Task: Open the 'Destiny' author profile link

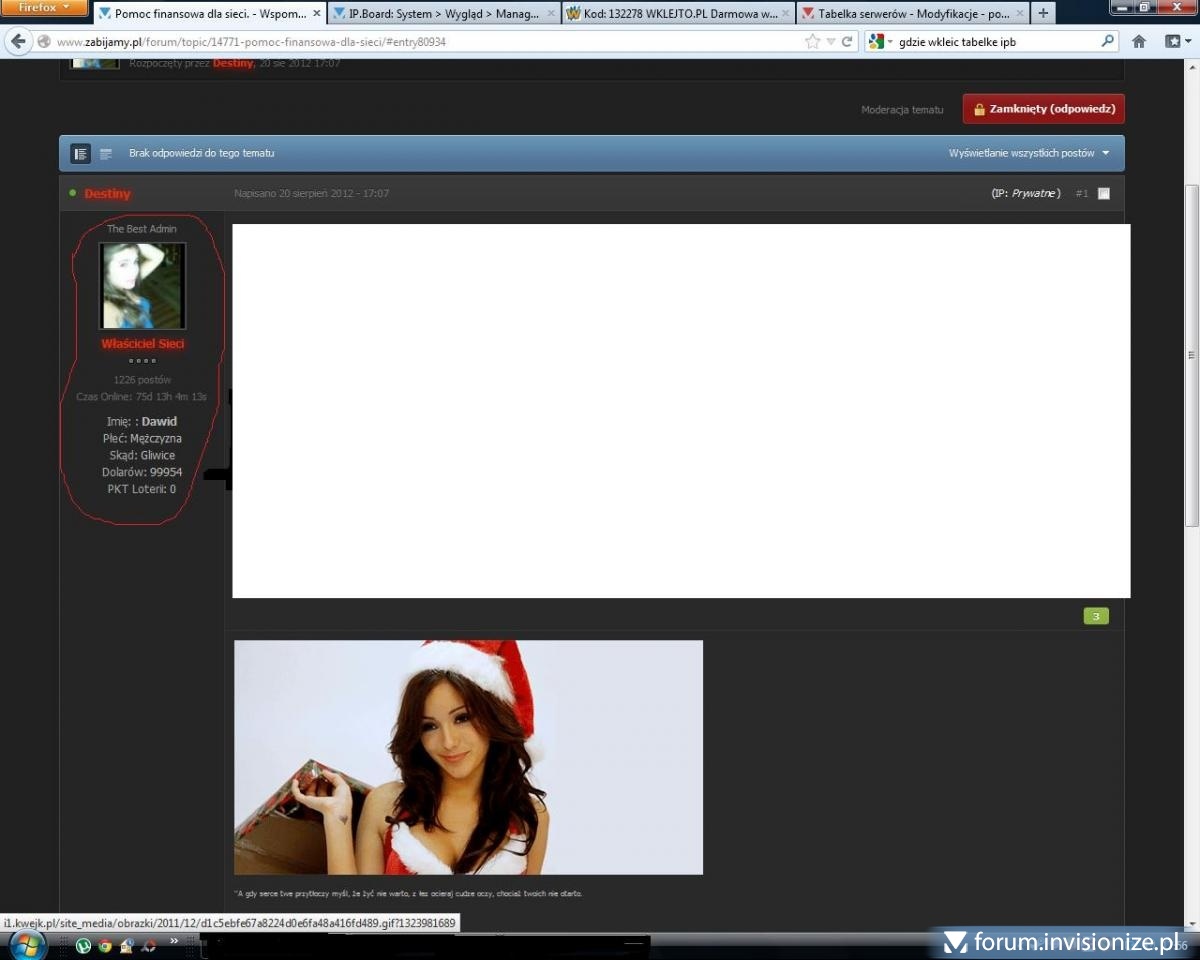Action: [x=107, y=194]
